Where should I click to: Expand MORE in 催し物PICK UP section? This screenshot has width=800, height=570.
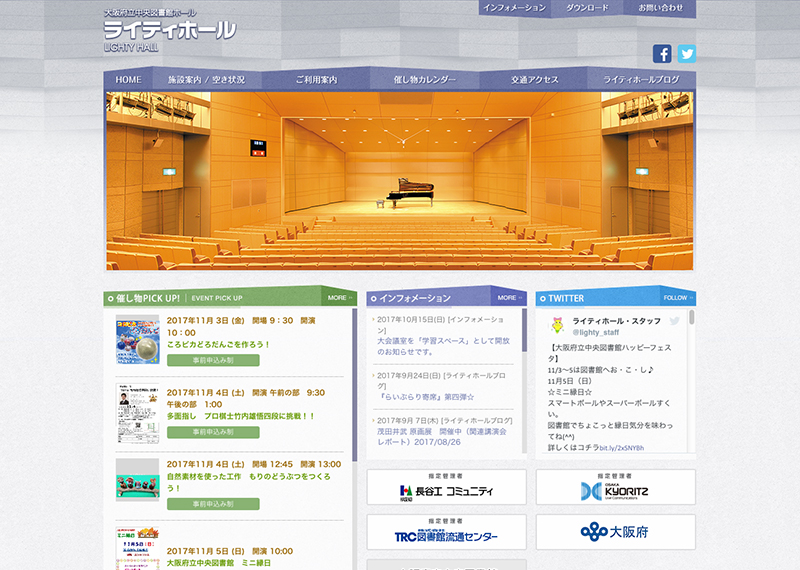tap(338, 297)
